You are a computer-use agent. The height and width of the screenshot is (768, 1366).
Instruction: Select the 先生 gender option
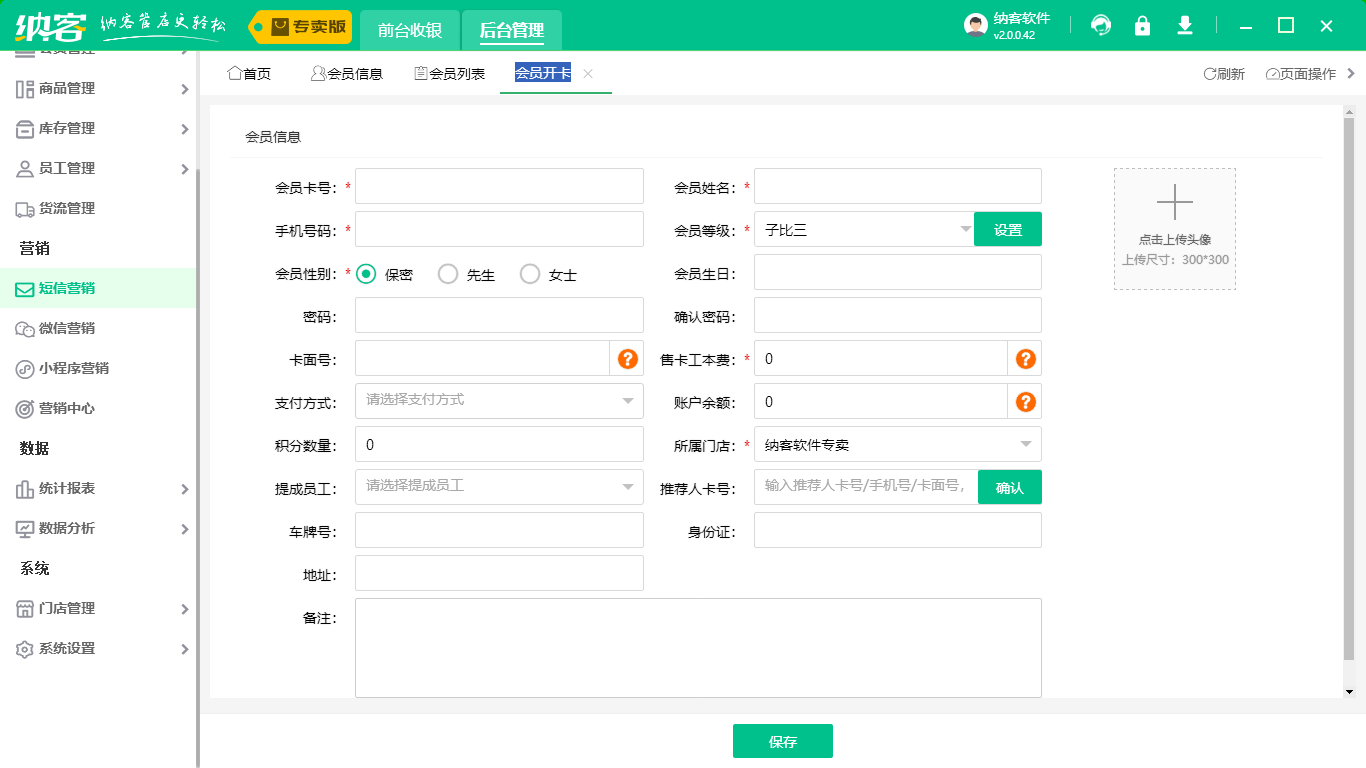tap(449, 274)
